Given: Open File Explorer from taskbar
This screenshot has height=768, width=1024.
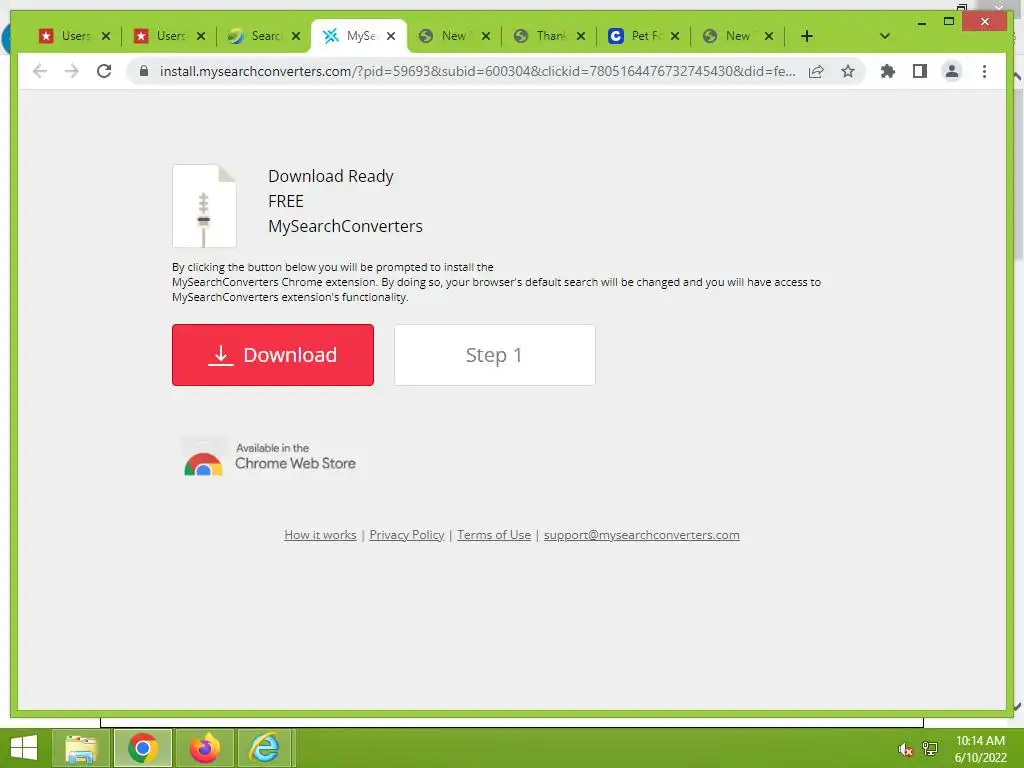Looking at the screenshot, I should click(81, 748).
